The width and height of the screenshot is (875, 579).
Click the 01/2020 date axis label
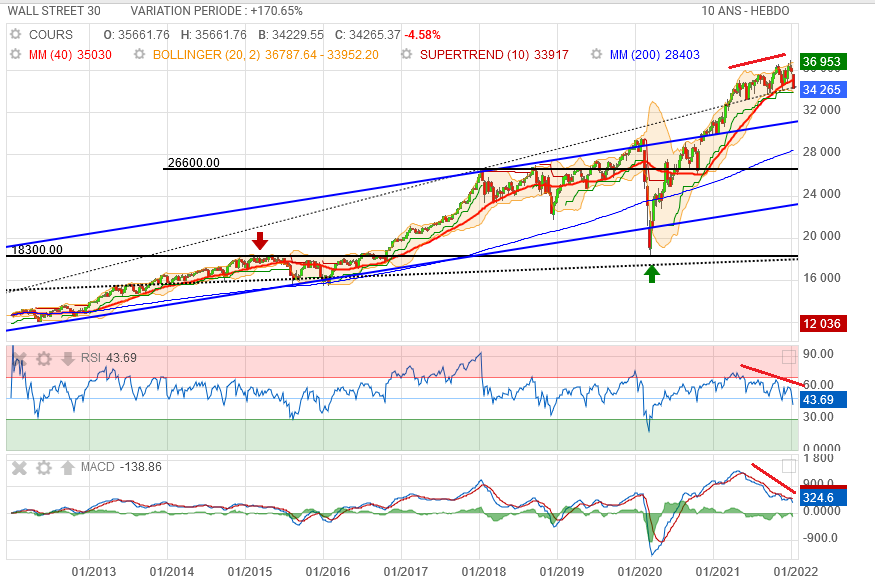640,572
